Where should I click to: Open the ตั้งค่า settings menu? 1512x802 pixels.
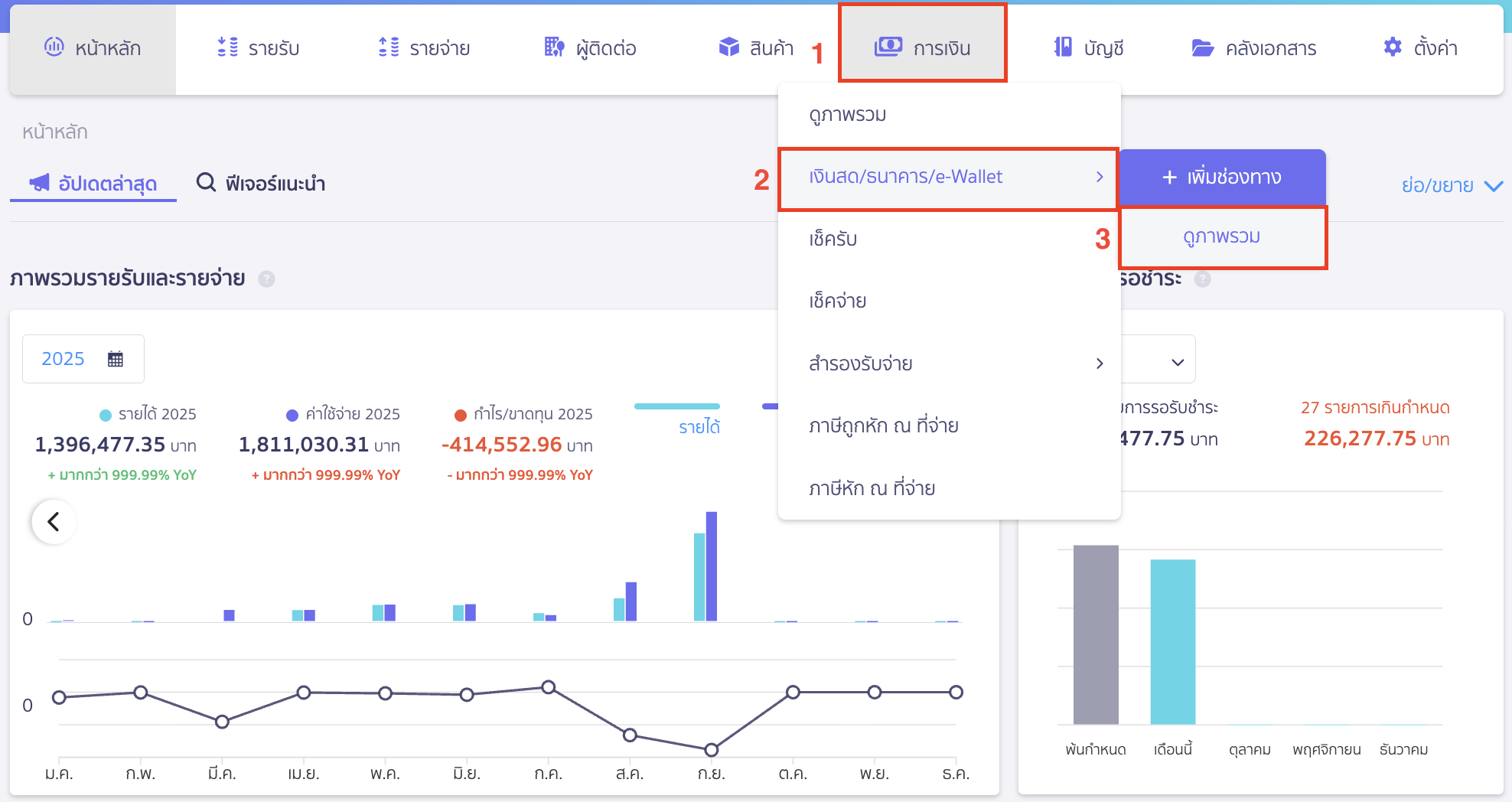[1420, 48]
